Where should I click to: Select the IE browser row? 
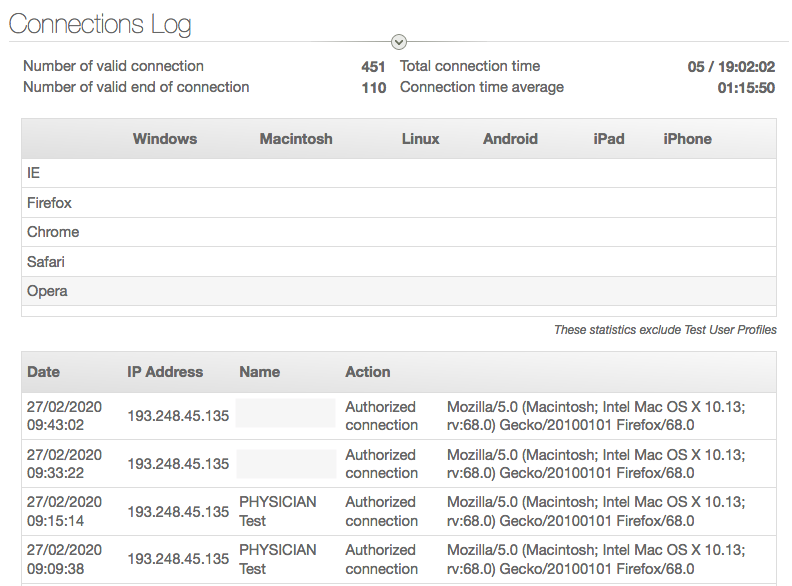[x=34, y=173]
